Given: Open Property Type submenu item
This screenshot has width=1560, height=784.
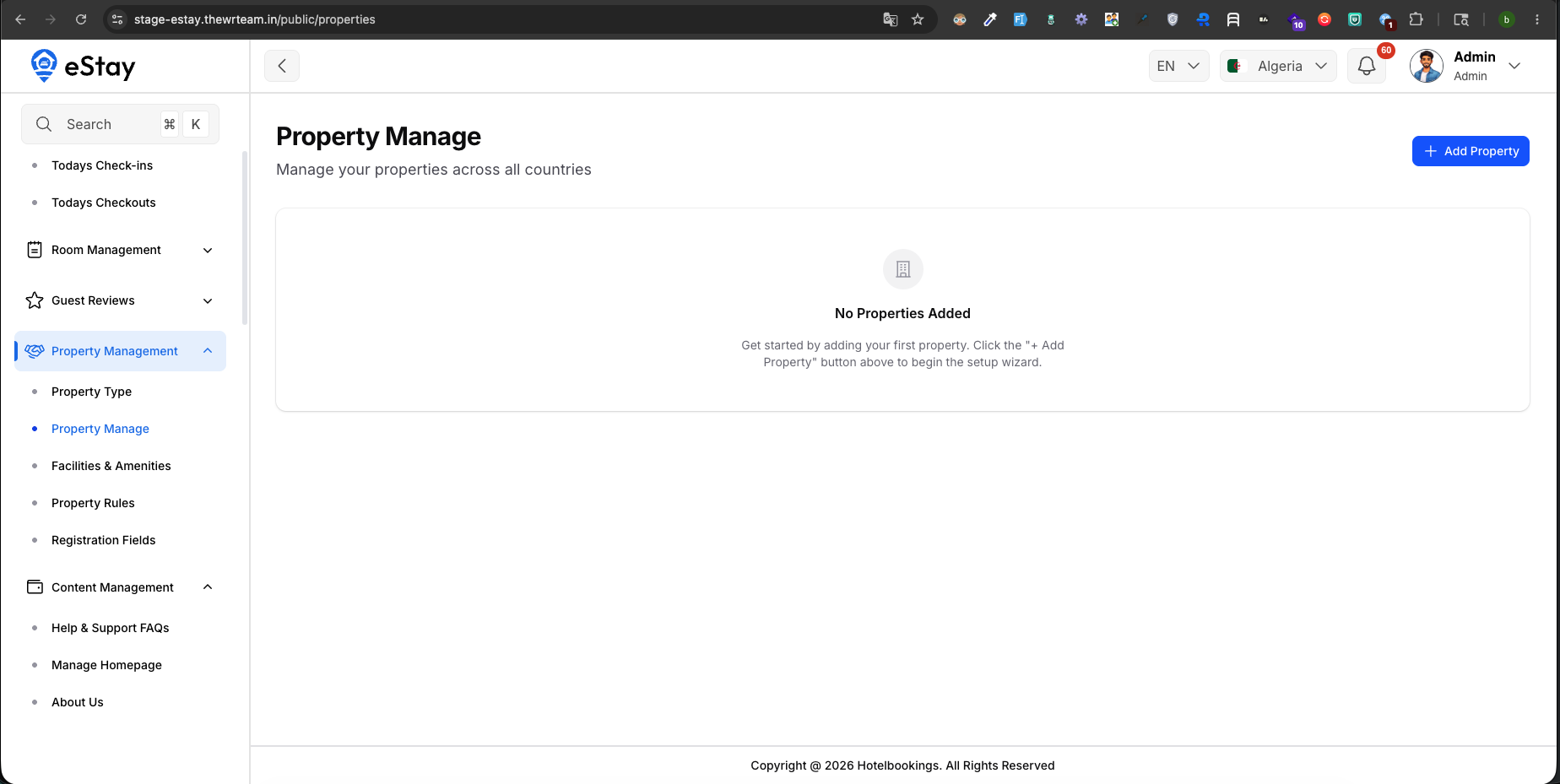Looking at the screenshot, I should [x=91, y=392].
